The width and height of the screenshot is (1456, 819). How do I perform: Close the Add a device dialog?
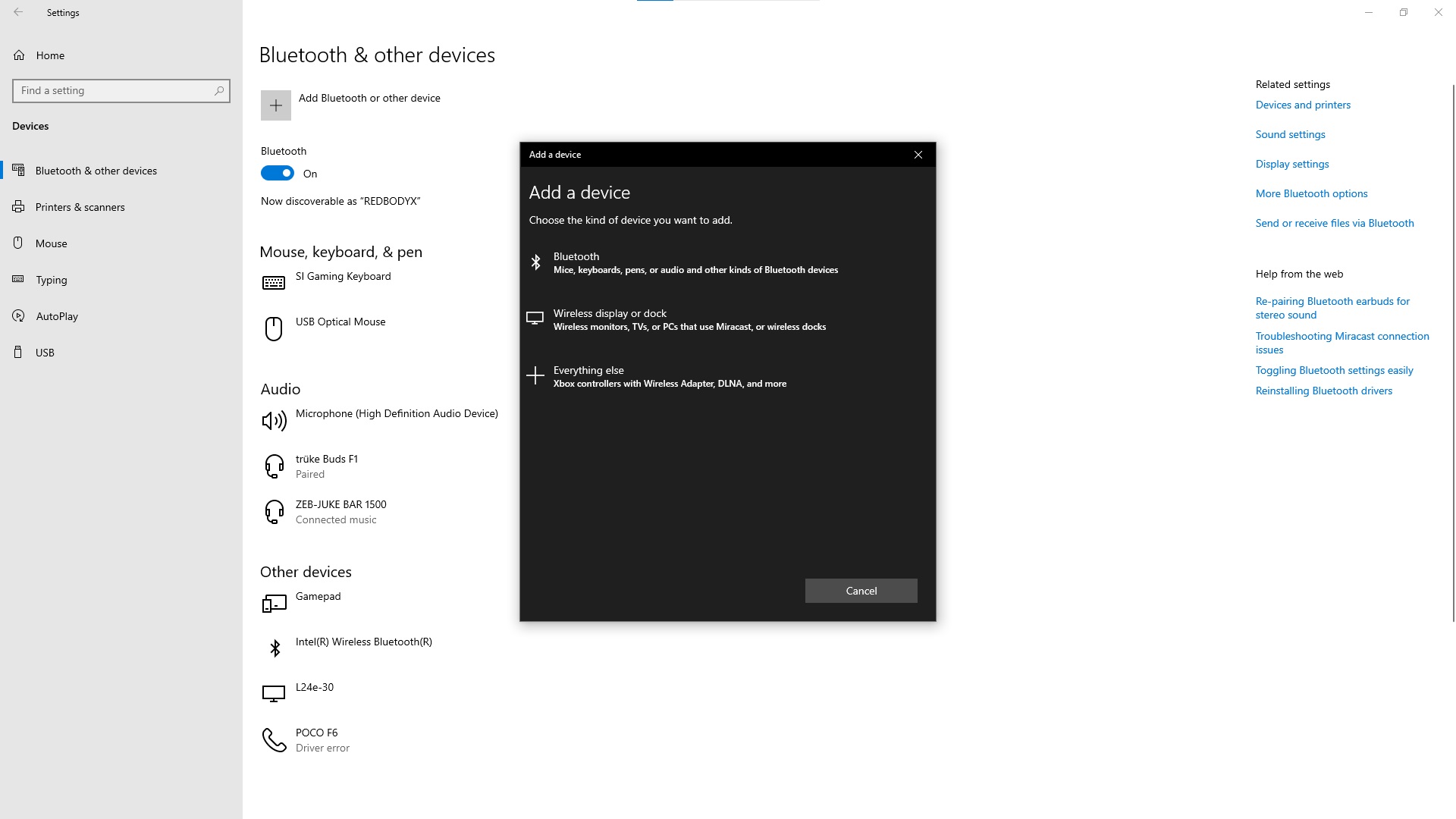point(918,155)
